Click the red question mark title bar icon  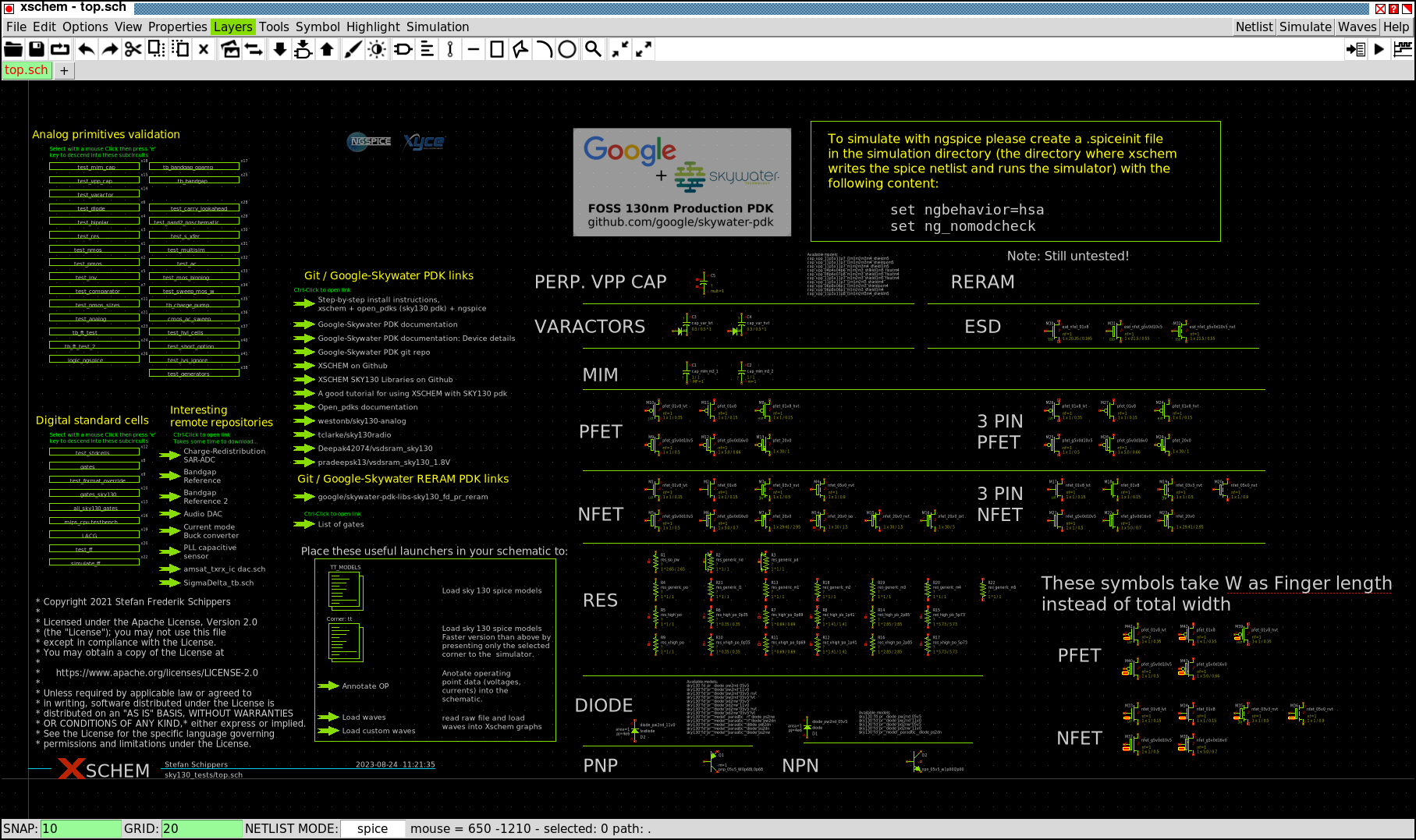point(1393,9)
